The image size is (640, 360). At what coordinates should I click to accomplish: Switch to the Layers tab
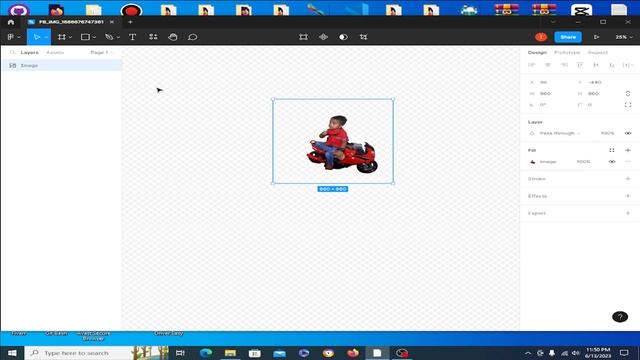pos(29,52)
